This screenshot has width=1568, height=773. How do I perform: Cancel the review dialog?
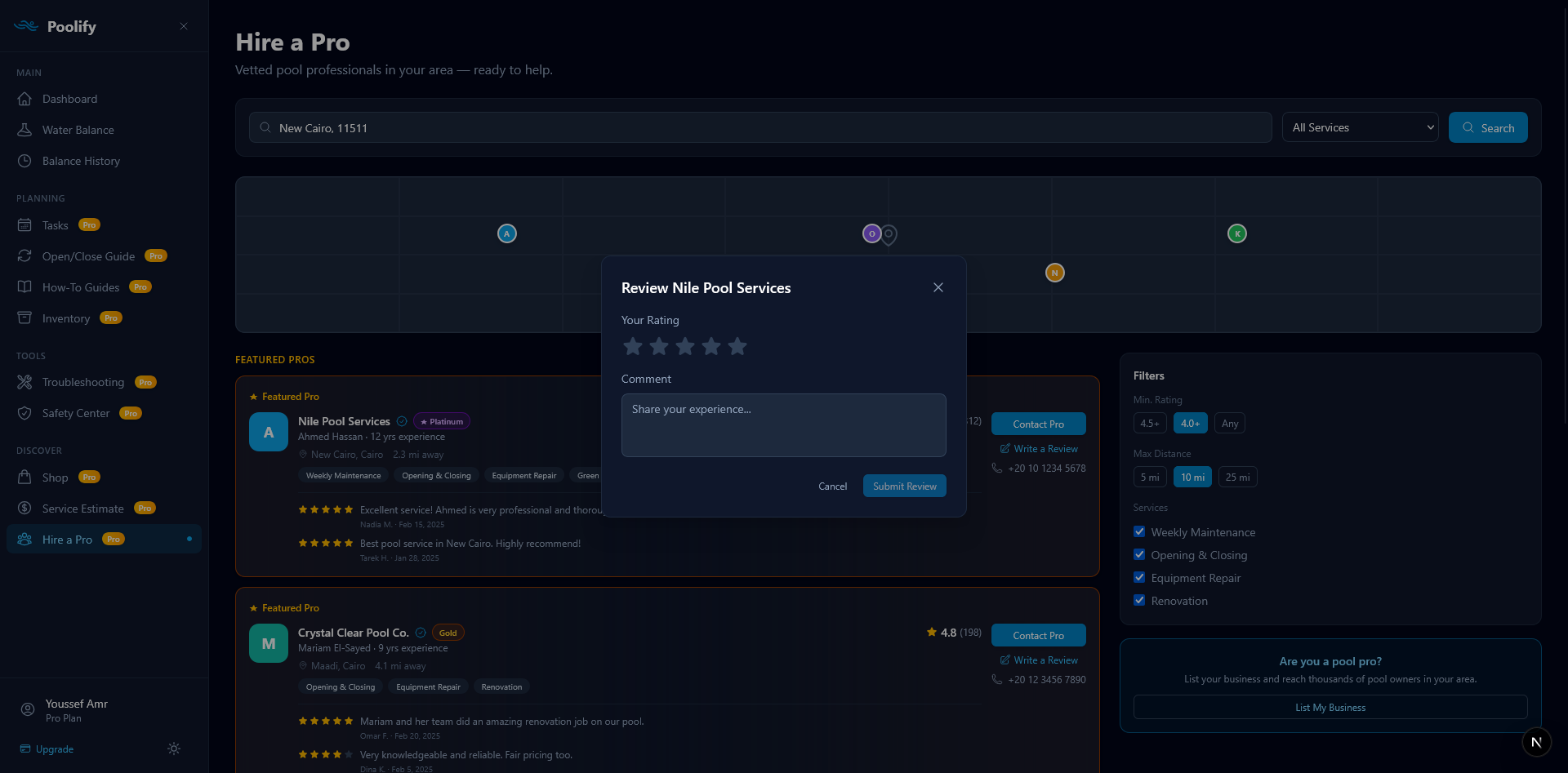click(x=833, y=486)
